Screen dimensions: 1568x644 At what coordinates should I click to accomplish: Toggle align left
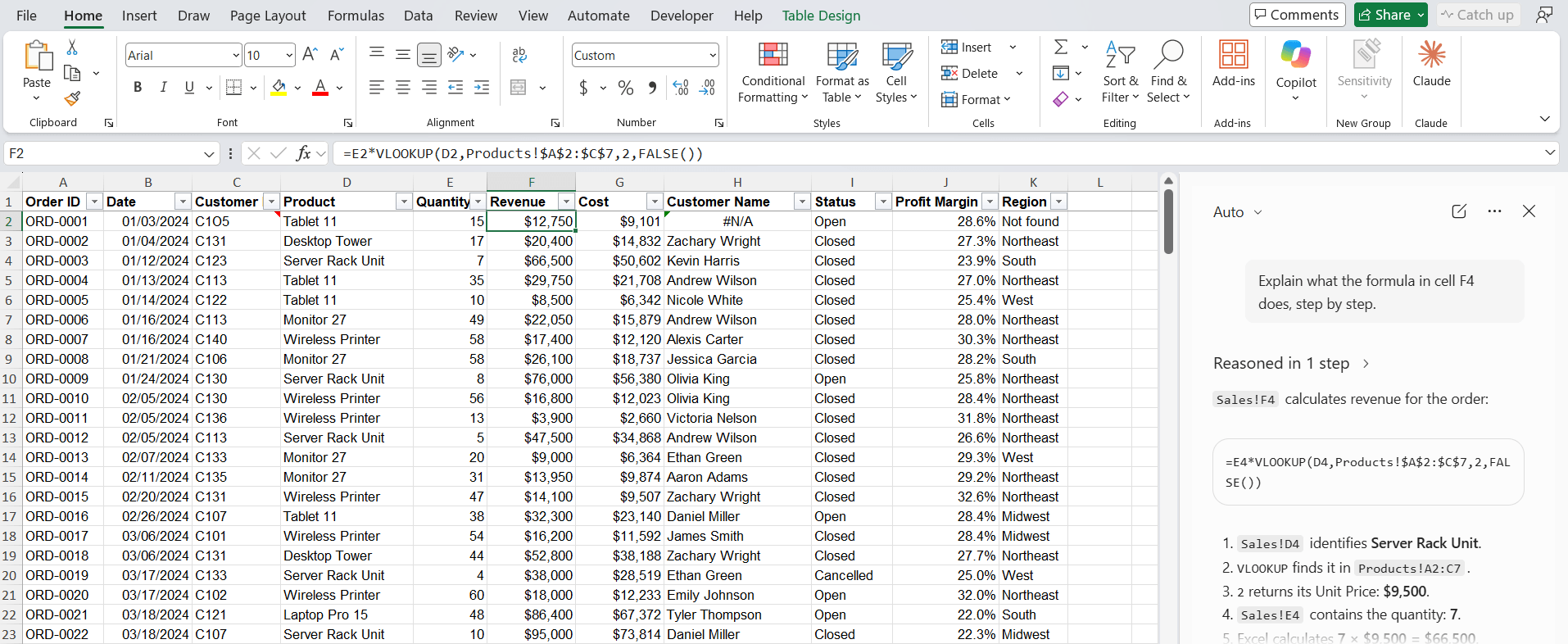(x=377, y=88)
